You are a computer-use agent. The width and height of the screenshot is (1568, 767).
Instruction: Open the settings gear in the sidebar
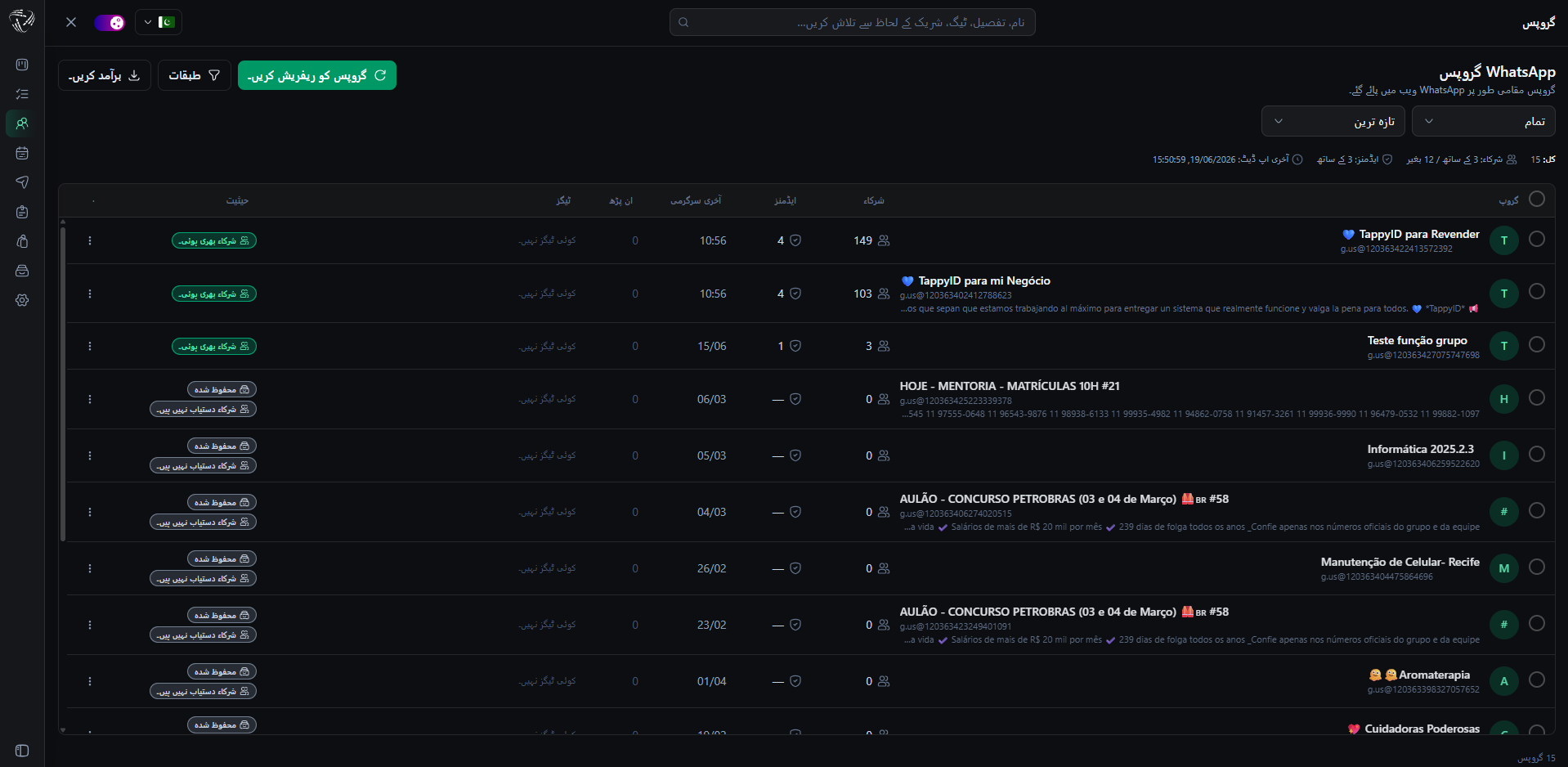coord(22,300)
